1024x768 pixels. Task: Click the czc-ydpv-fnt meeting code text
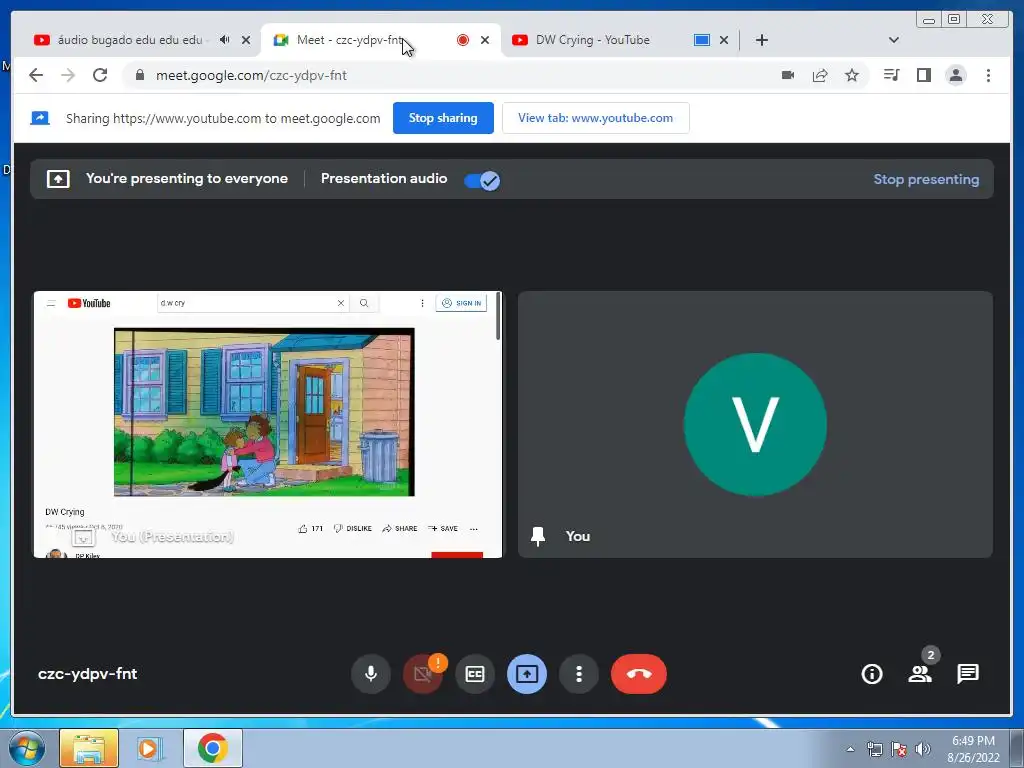(88, 674)
